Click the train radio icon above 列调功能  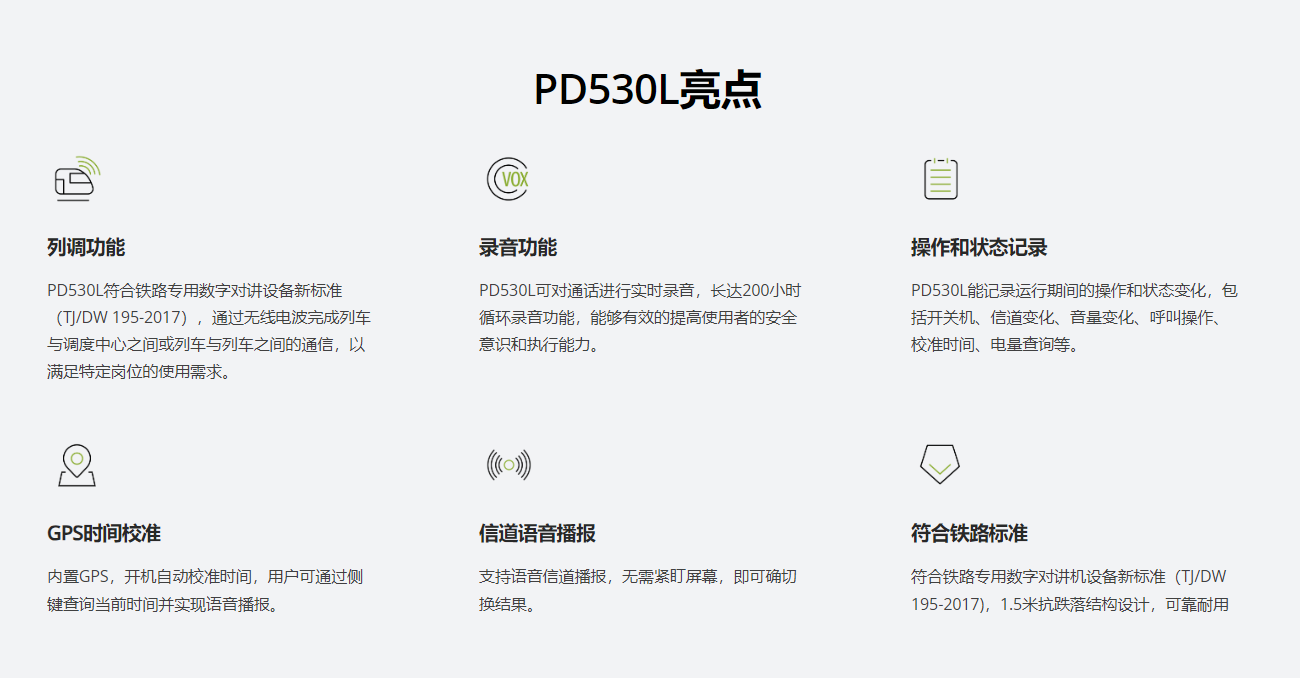coord(75,180)
